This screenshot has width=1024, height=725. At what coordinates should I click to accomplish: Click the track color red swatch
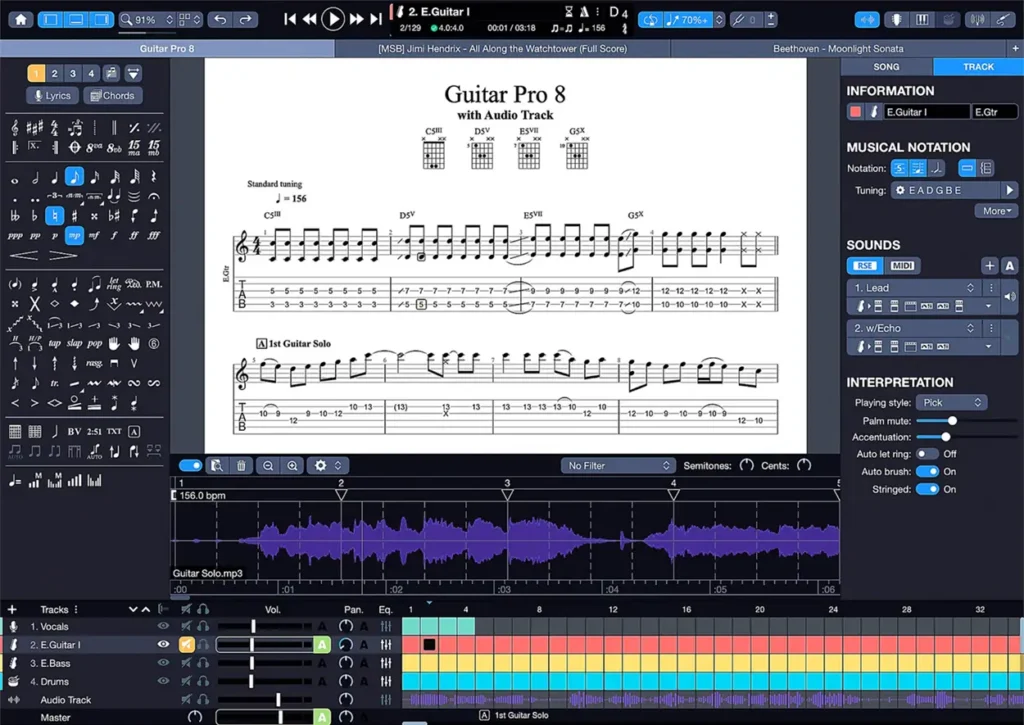coord(855,112)
